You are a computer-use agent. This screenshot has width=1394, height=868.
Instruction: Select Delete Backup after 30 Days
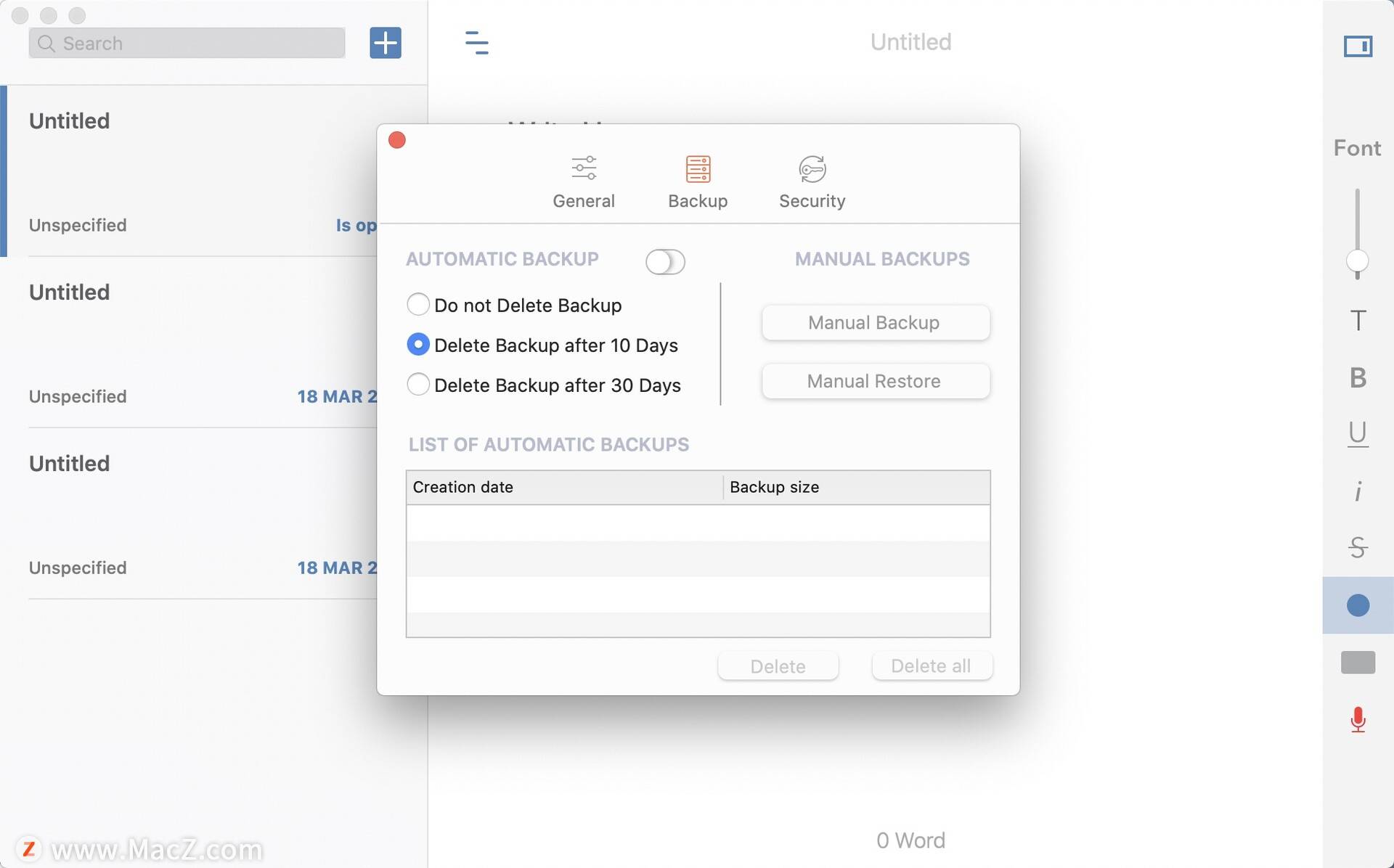(544, 385)
